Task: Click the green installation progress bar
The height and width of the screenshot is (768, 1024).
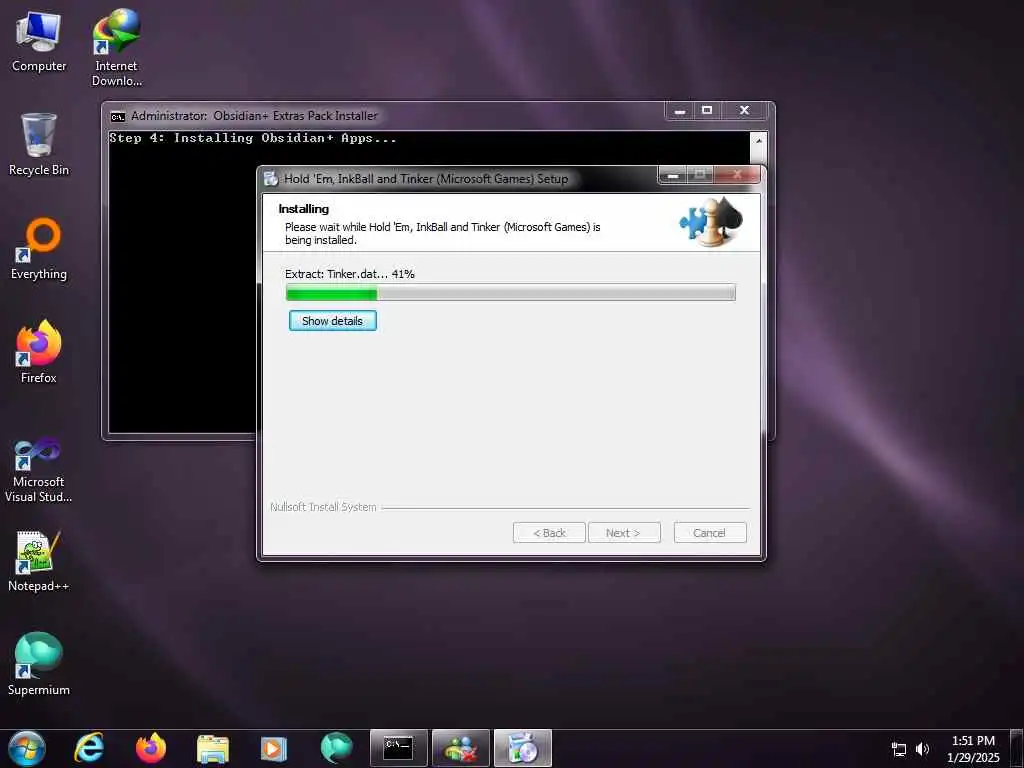Action: click(x=511, y=293)
